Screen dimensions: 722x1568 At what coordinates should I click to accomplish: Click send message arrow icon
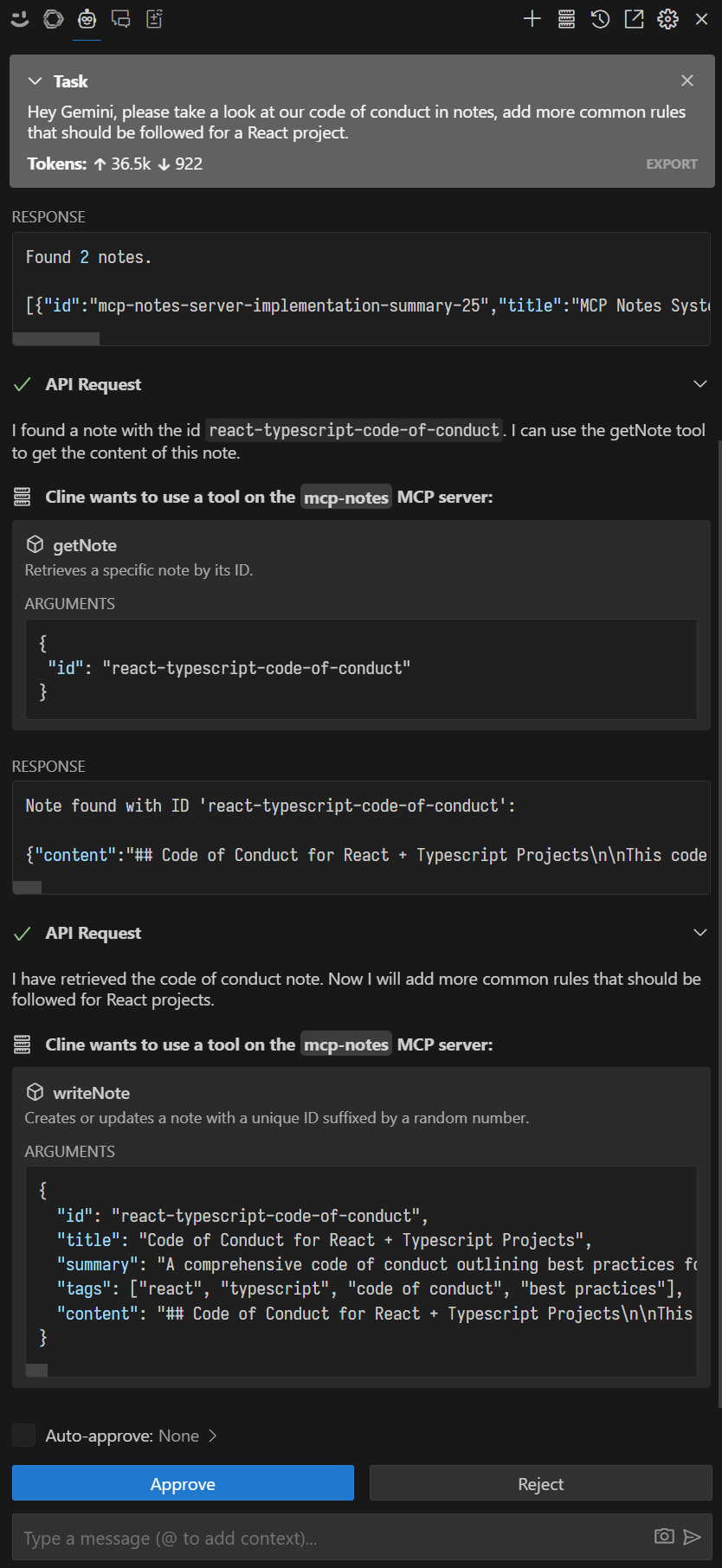692,1536
